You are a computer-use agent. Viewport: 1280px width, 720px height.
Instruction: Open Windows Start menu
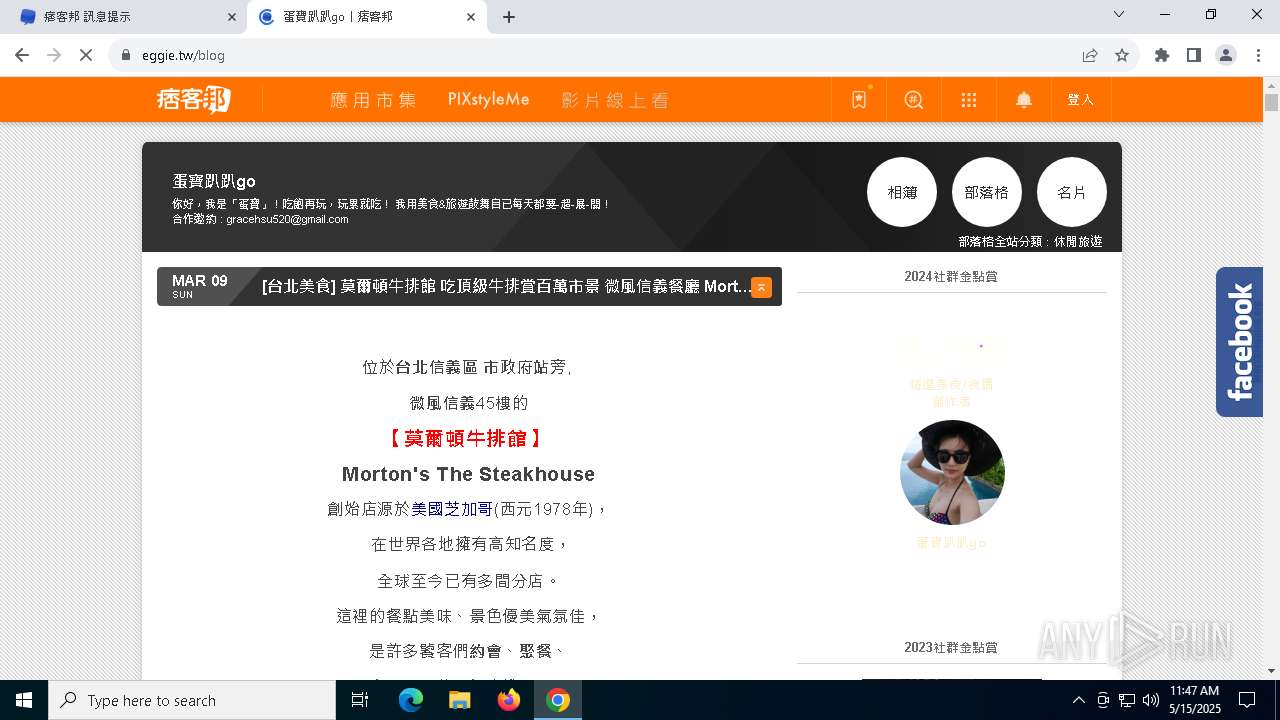click(24, 700)
